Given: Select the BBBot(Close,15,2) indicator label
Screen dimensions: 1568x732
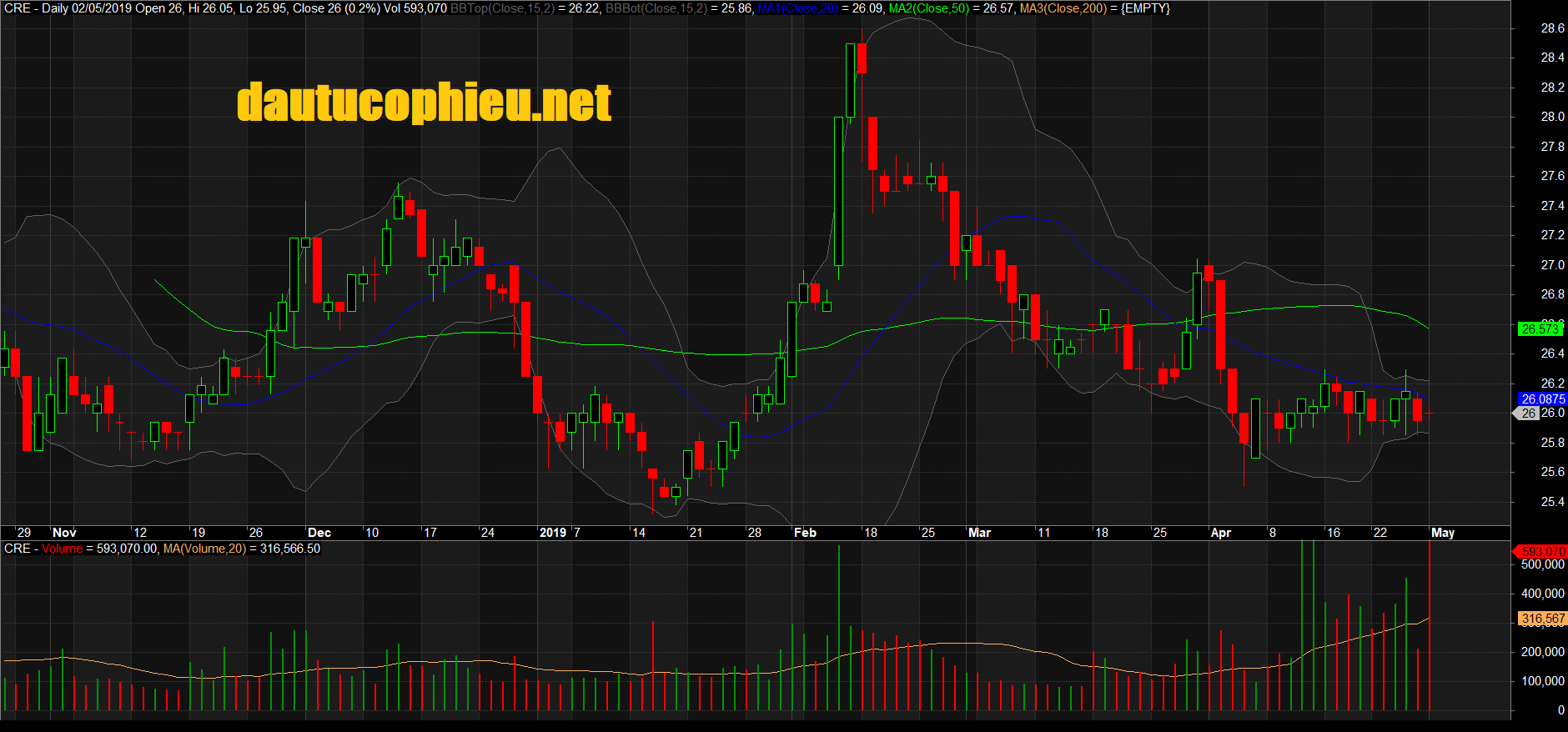Looking at the screenshot, I should point(656,8).
